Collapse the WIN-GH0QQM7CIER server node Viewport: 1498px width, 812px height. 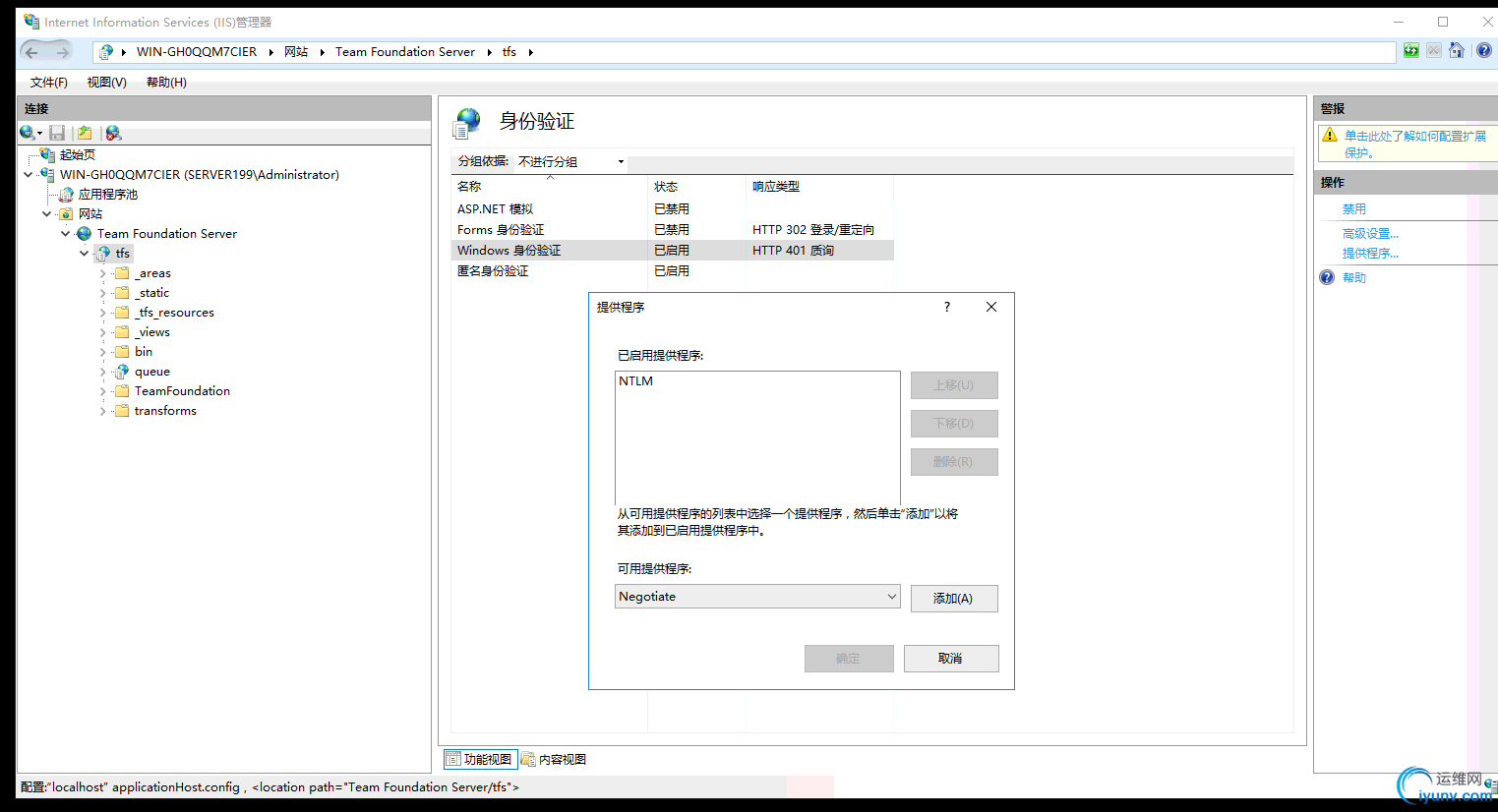pos(29,175)
